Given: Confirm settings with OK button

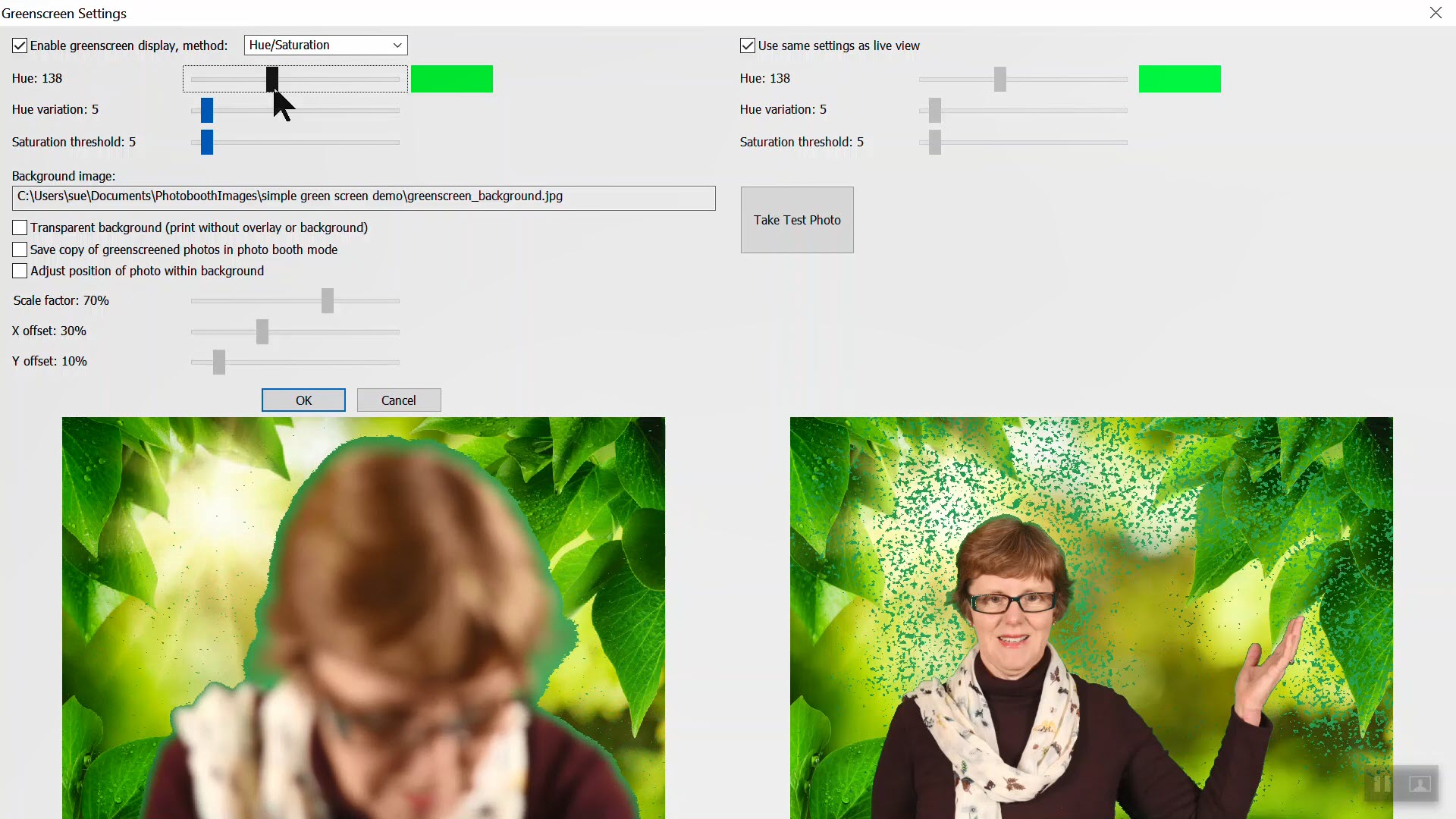Looking at the screenshot, I should click(303, 400).
